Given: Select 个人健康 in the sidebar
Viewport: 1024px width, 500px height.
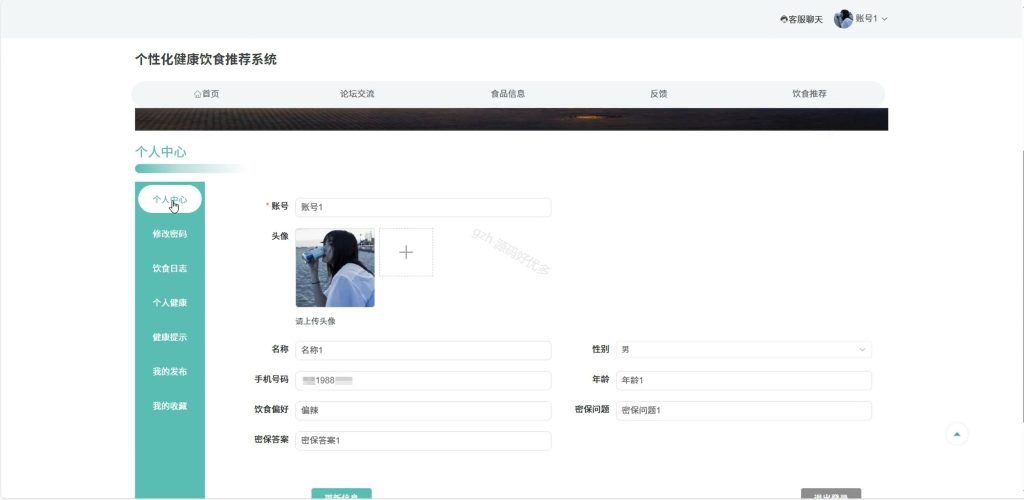Looking at the screenshot, I should [170, 303].
